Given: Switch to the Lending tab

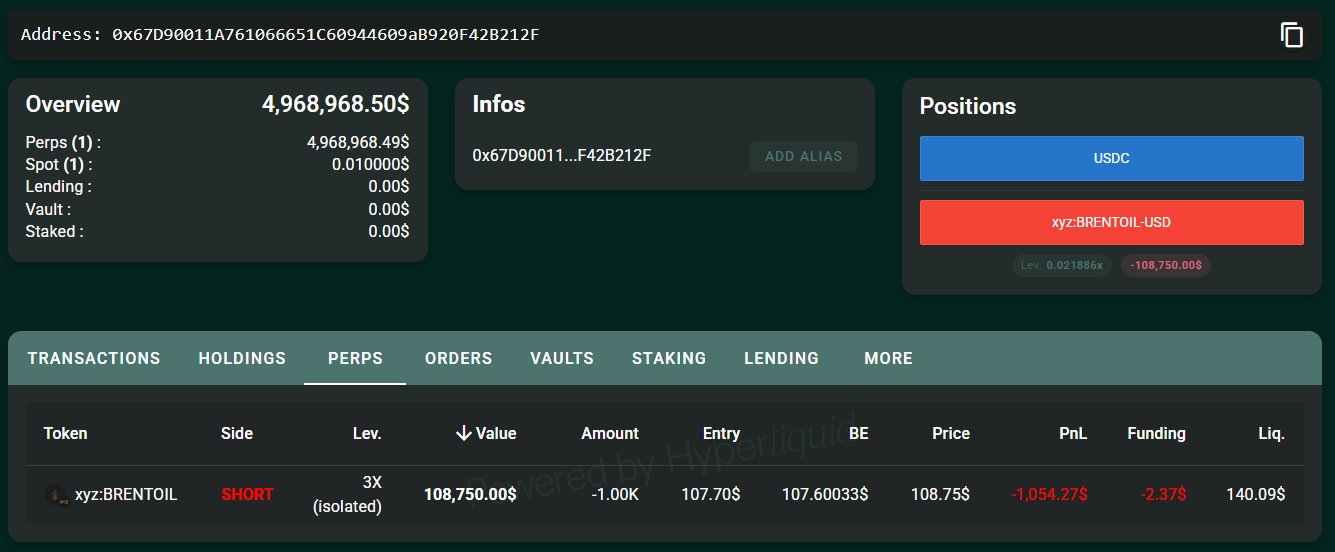Looking at the screenshot, I should tap(781, 358).
